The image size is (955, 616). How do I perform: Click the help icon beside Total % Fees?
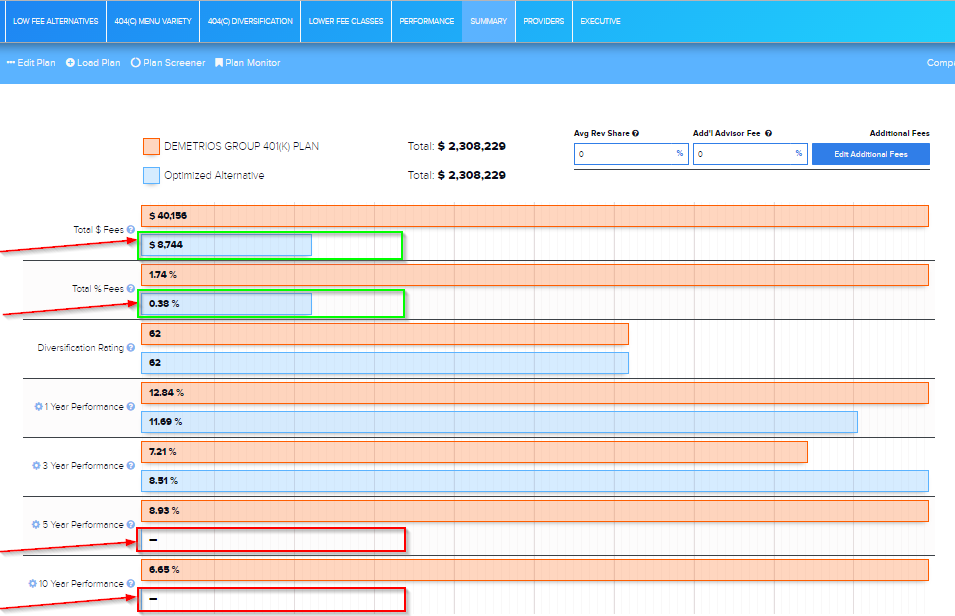click(131, 289)
